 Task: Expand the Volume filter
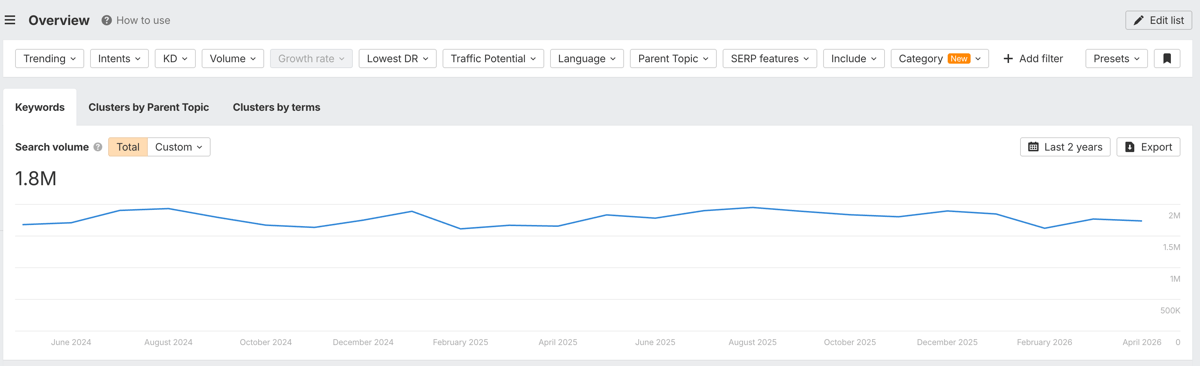coord(233,59)
